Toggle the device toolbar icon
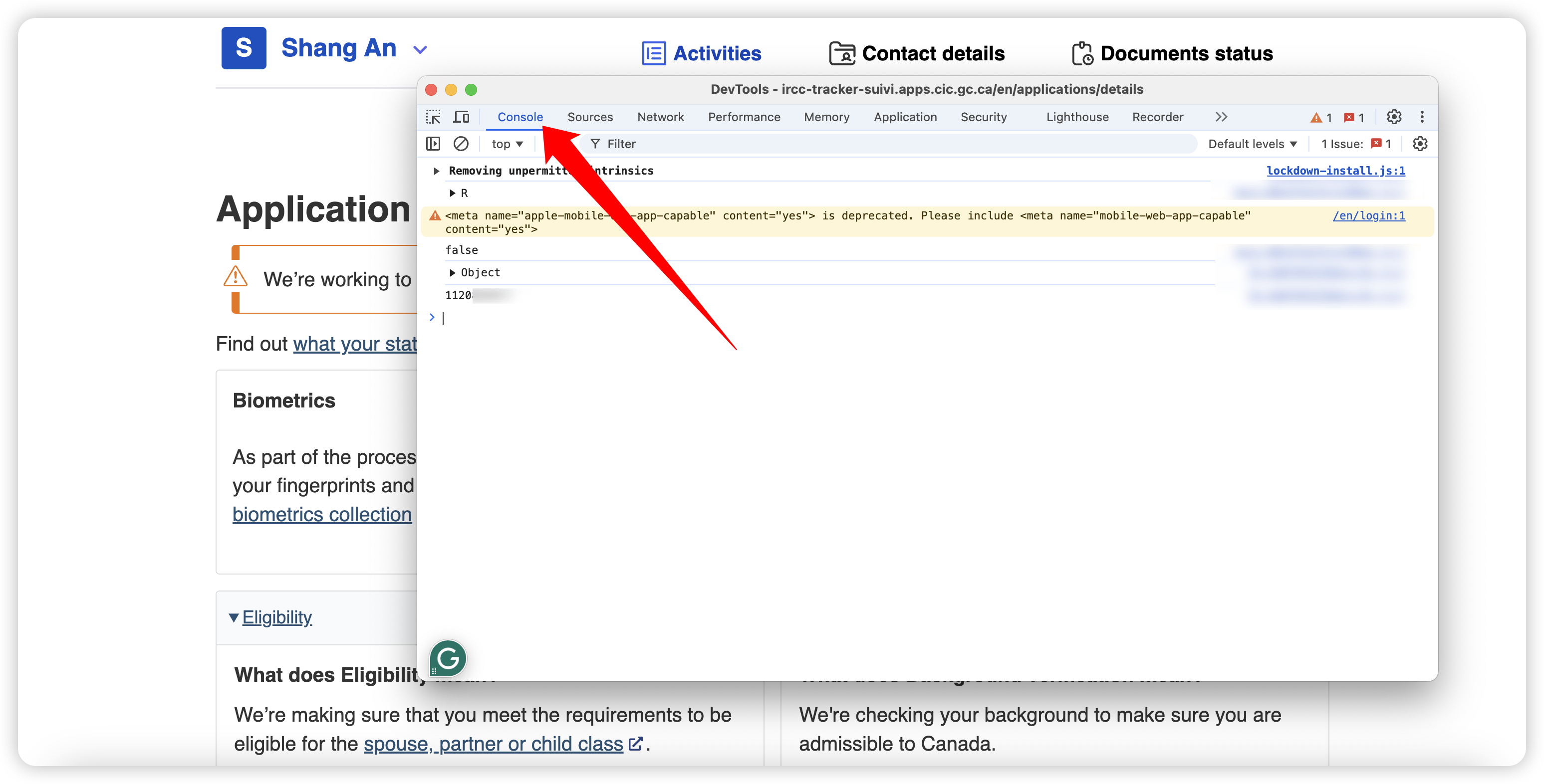 pos(461,117)
